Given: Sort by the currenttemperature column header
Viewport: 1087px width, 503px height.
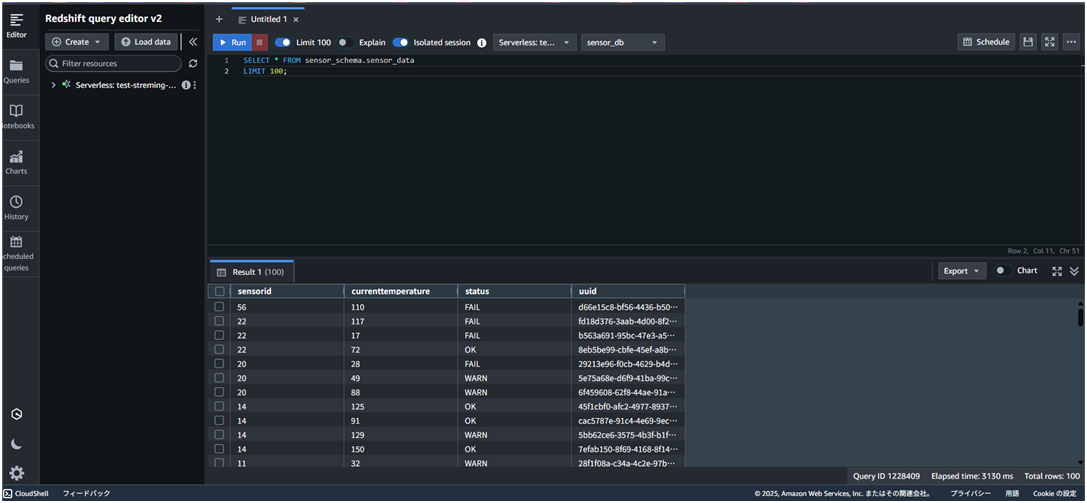Looking at the screenshot, I should point(401,291).
